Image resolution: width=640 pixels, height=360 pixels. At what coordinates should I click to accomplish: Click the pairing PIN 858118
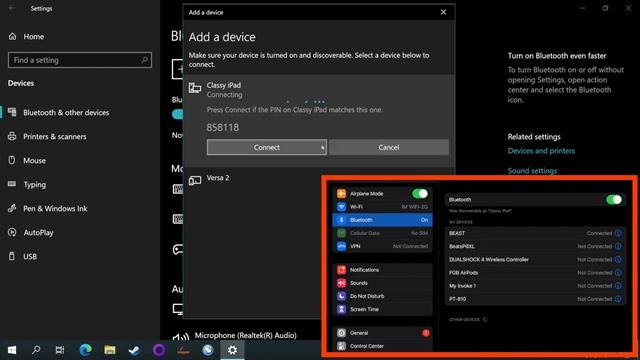coord(222,127)
